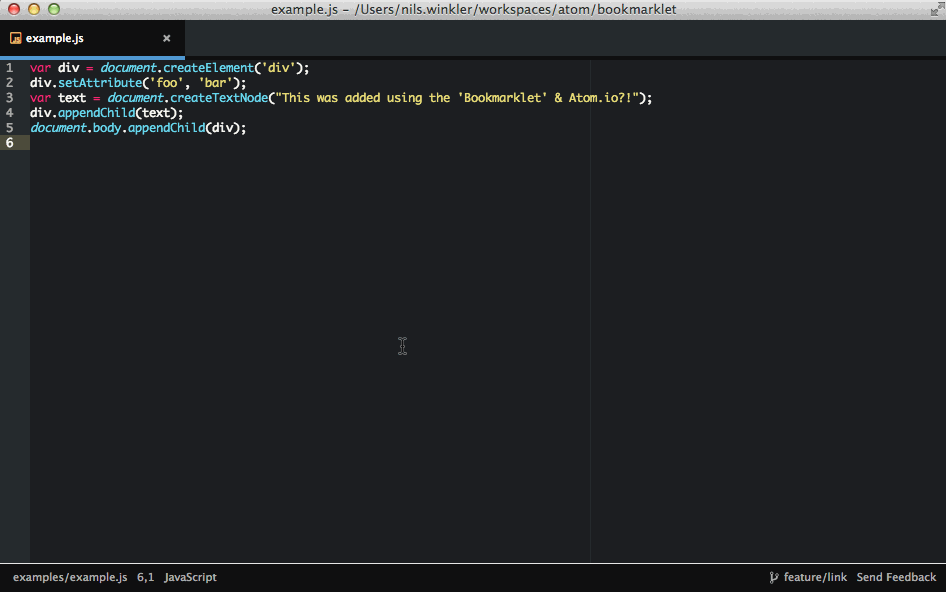Place cursor in setAttribute on line 2
This screenshot has height=592, width=946.
point(100,83)
